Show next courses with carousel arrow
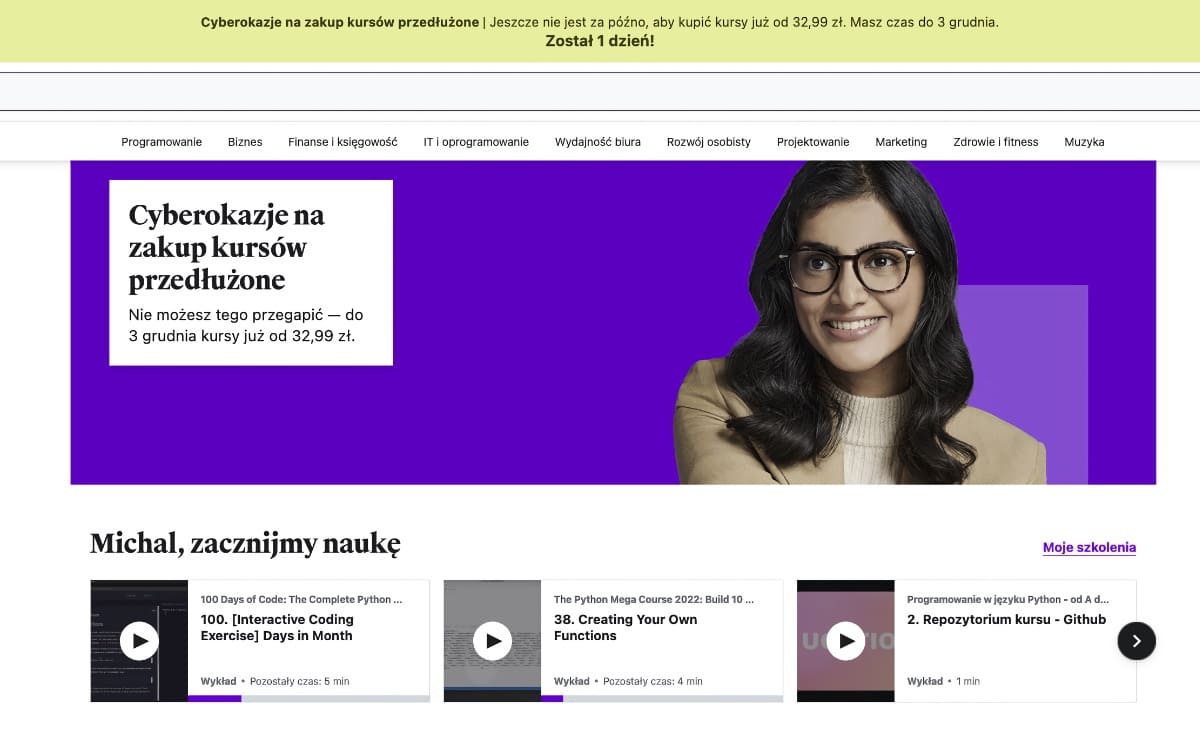The image size is (1200, 731). coord(1136,641)
